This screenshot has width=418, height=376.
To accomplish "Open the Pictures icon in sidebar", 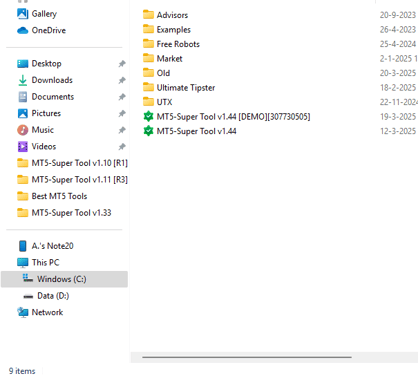I will 23,113.
